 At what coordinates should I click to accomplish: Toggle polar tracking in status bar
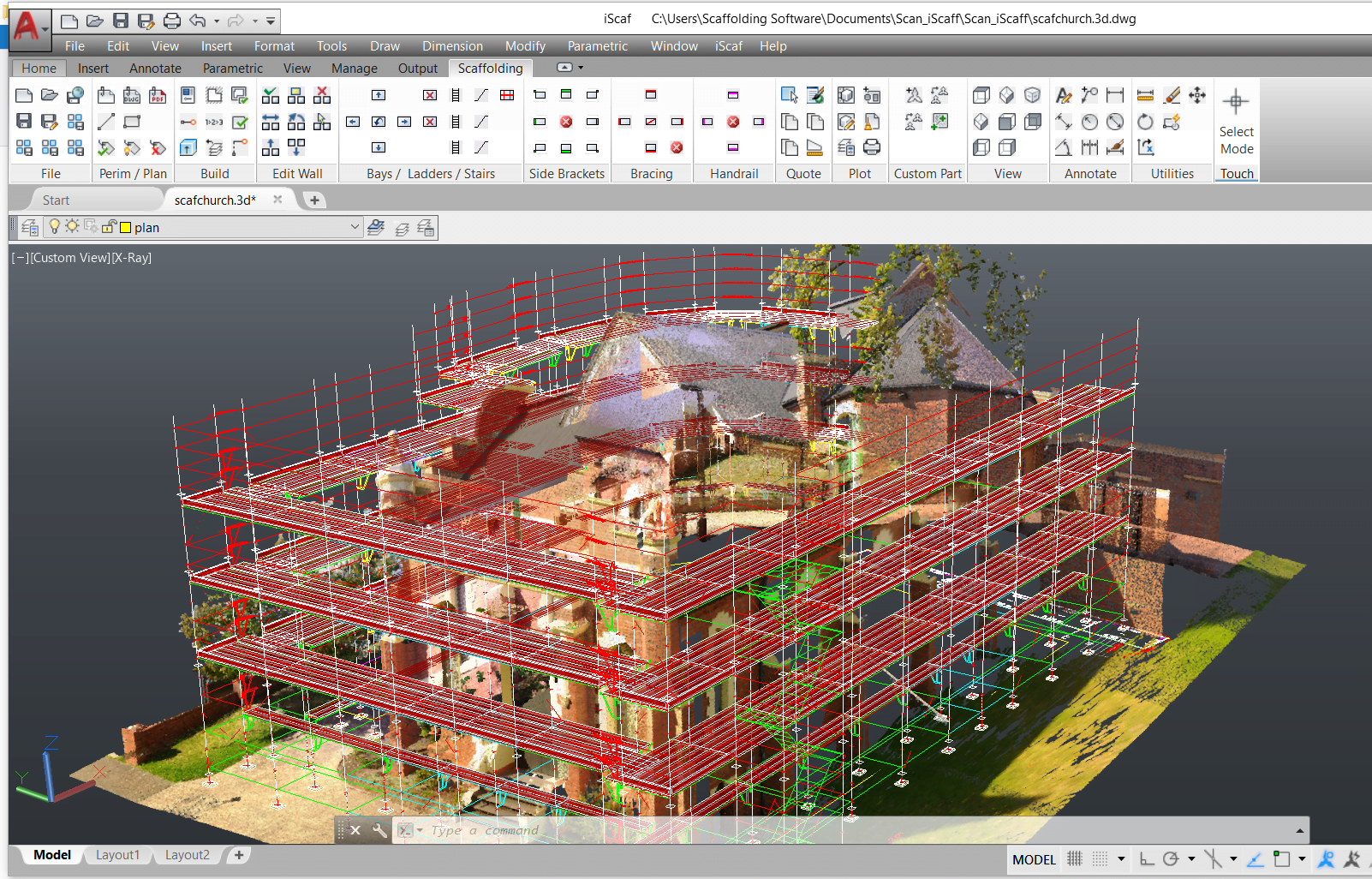(x=1171, y=859)
